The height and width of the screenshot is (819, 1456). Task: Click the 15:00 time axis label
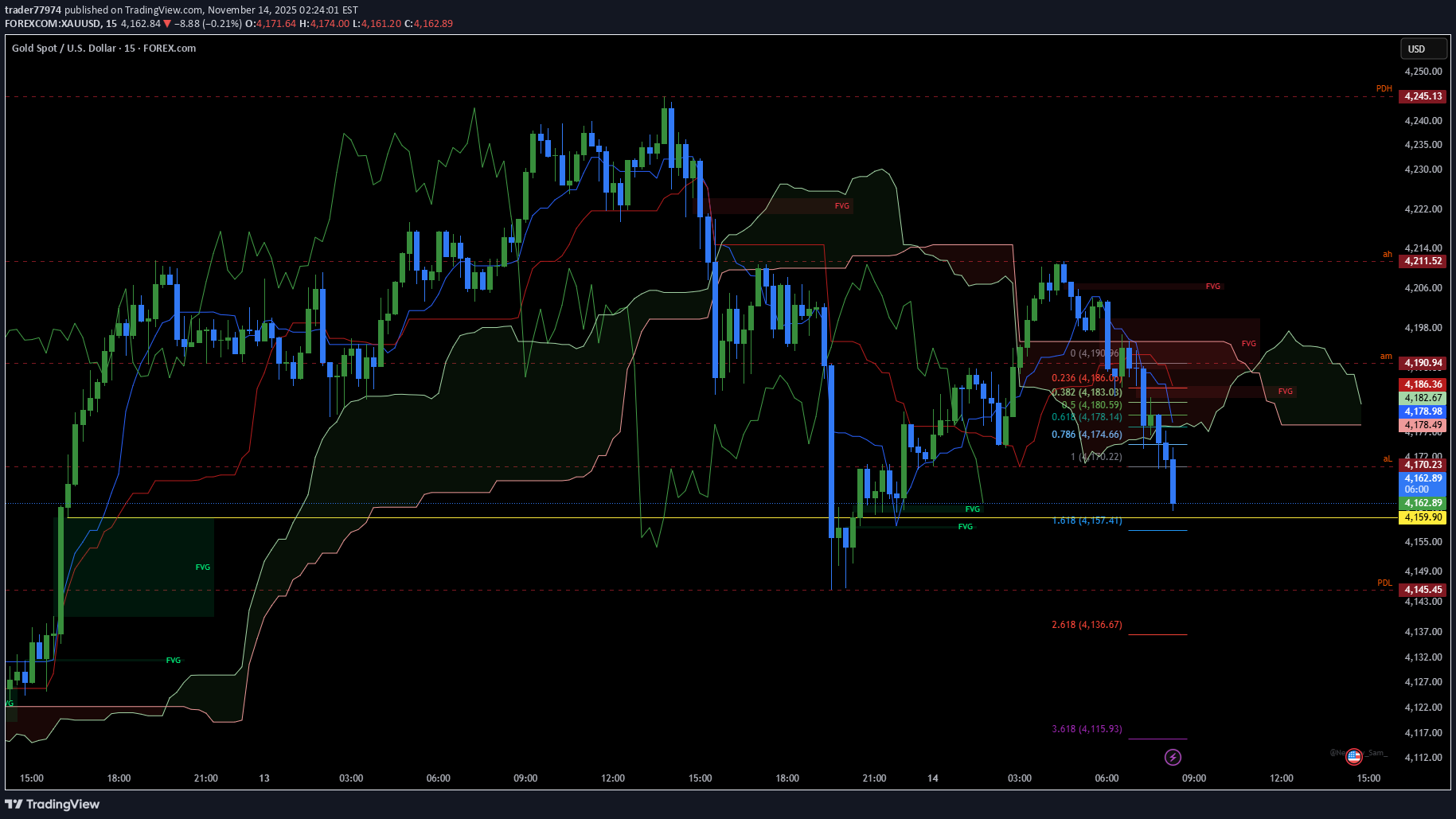(33, 778)
